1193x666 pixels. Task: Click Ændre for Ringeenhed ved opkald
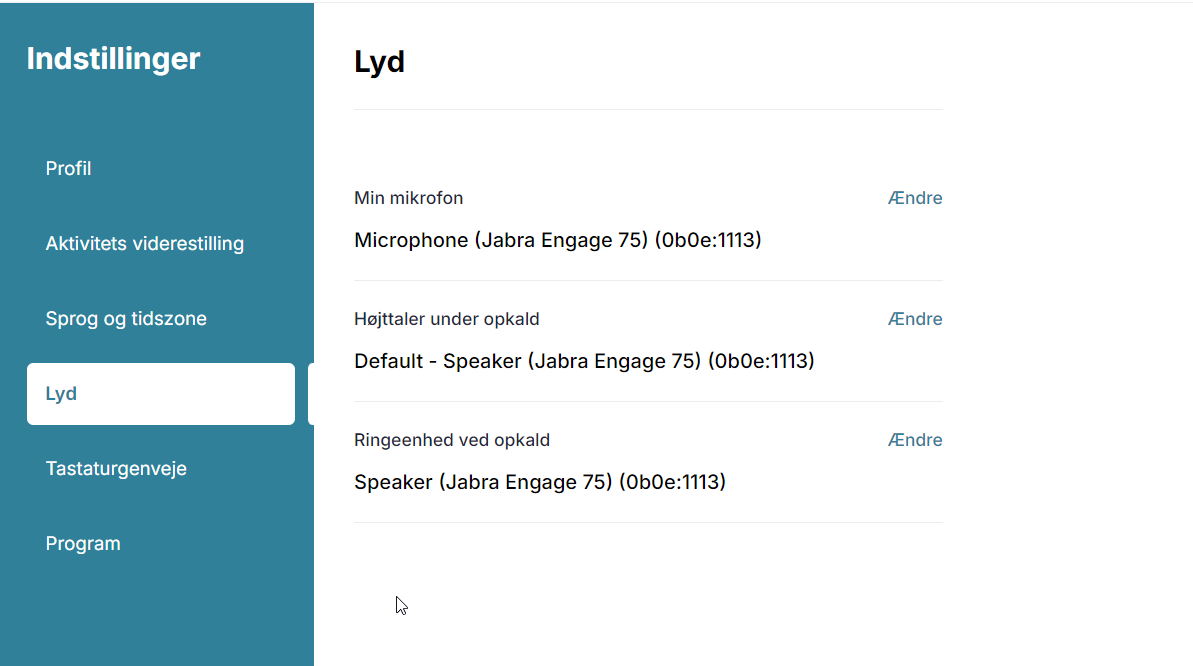[915, 440]
